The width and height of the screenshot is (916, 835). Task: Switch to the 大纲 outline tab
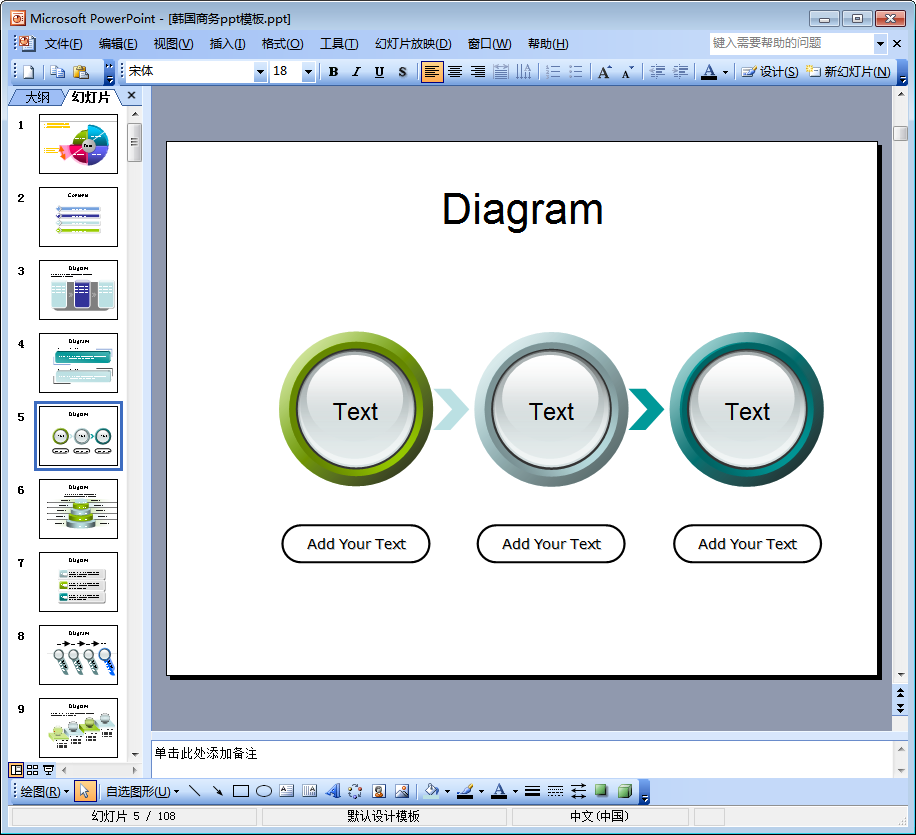click(x=37, y=97)
